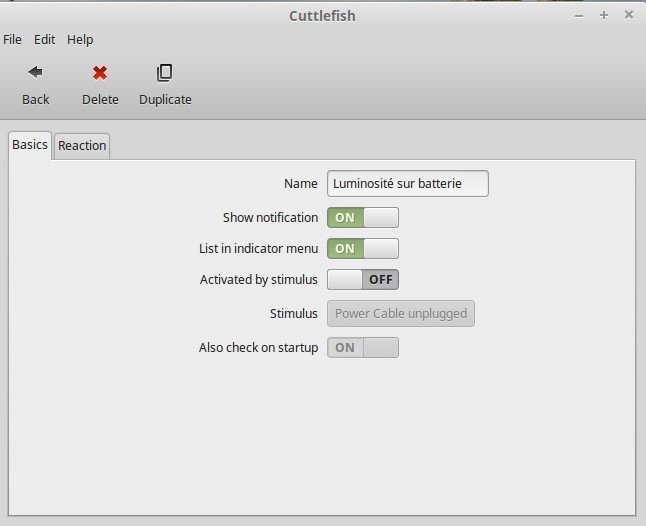Click the Activated by stimulus label

tap(258, 280)
